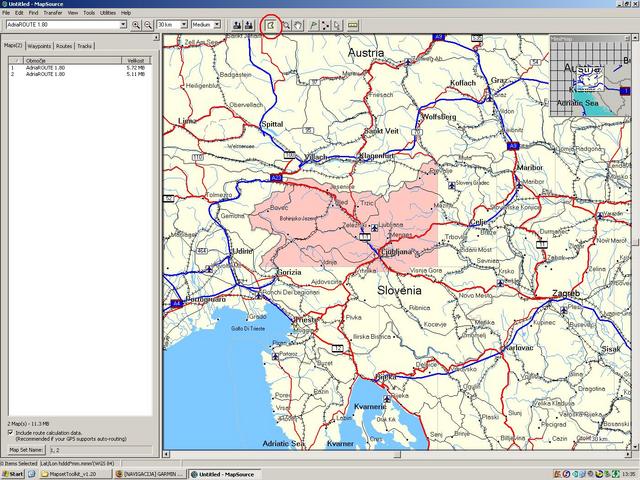This screenshot has width=640, height=480.
Task: Select the Route tool
Action: (325, 26)
